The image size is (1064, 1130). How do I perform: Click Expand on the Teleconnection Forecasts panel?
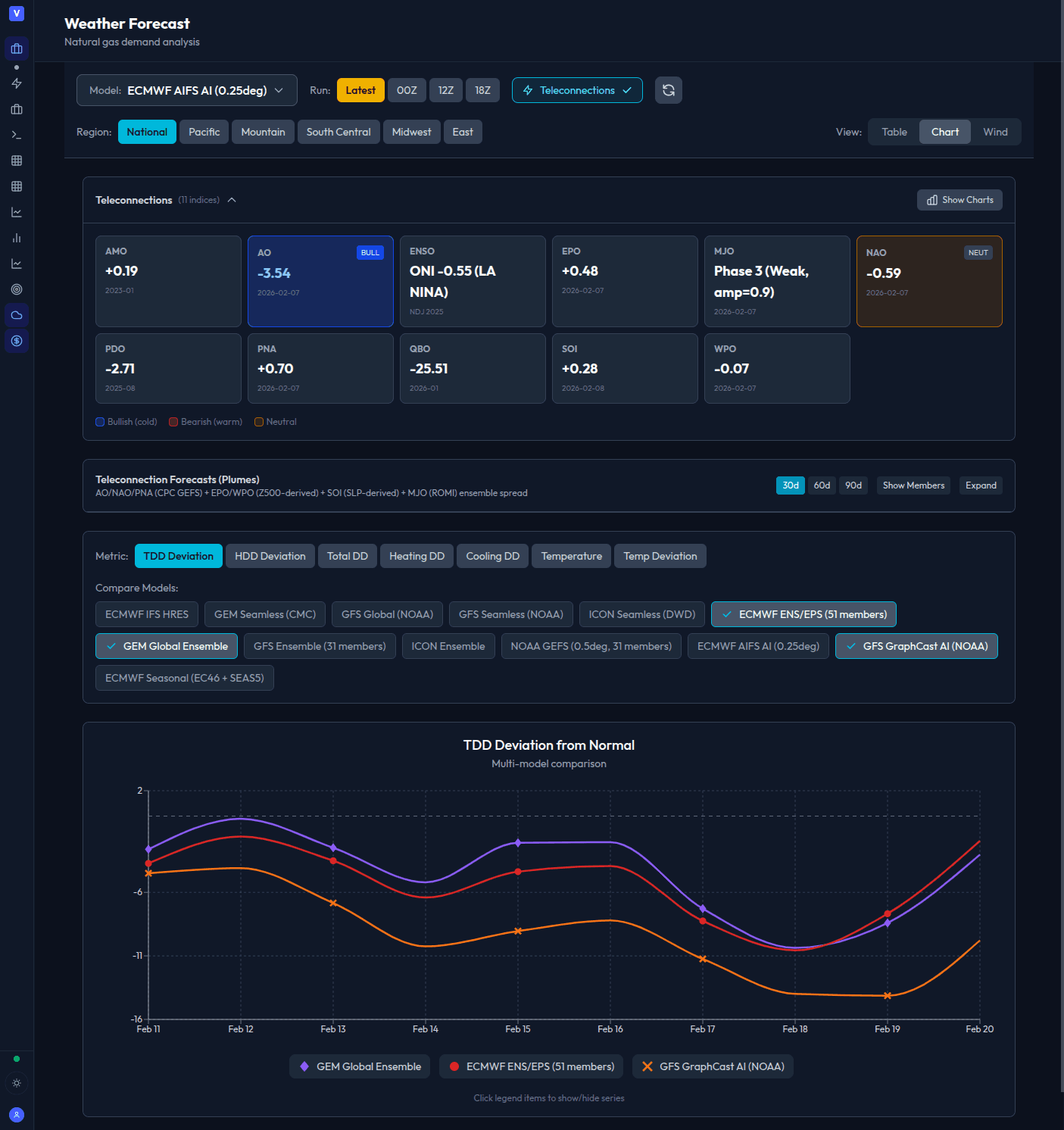coord(981,485)
